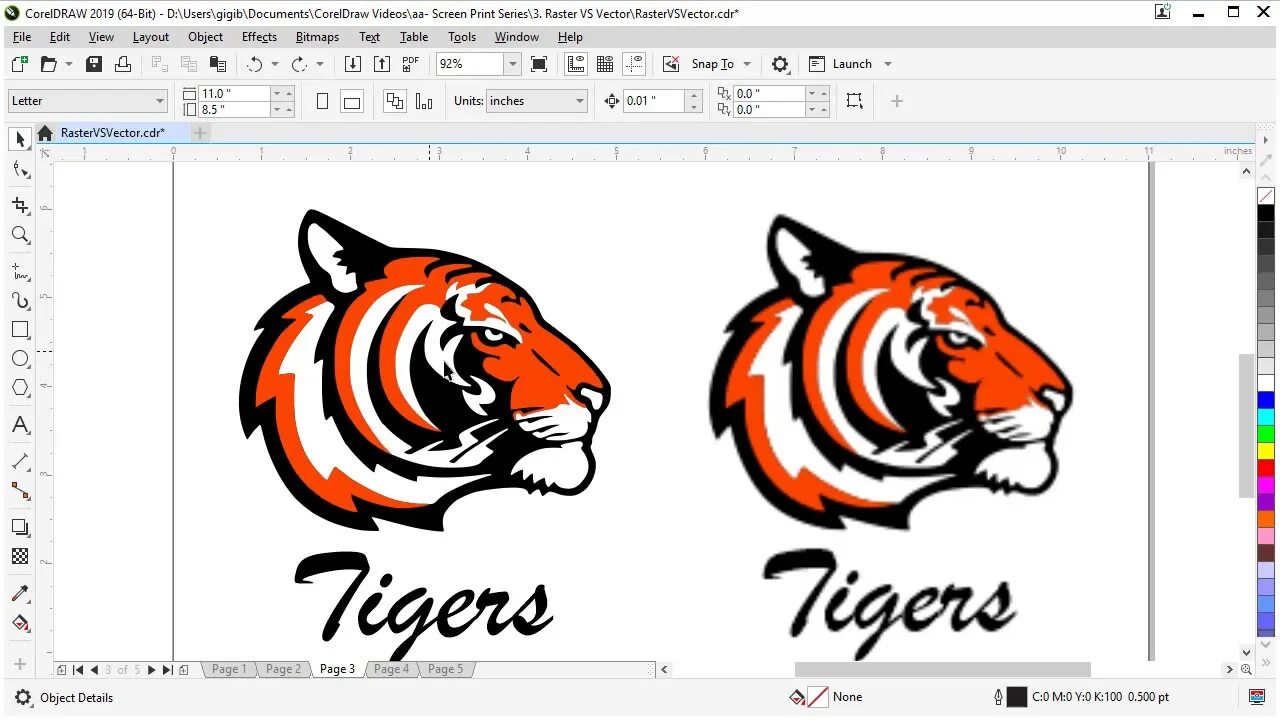Click the page width 11.0 field
Screen dimensions: 1280x720
pyautogui.click(x=235, y=93)
